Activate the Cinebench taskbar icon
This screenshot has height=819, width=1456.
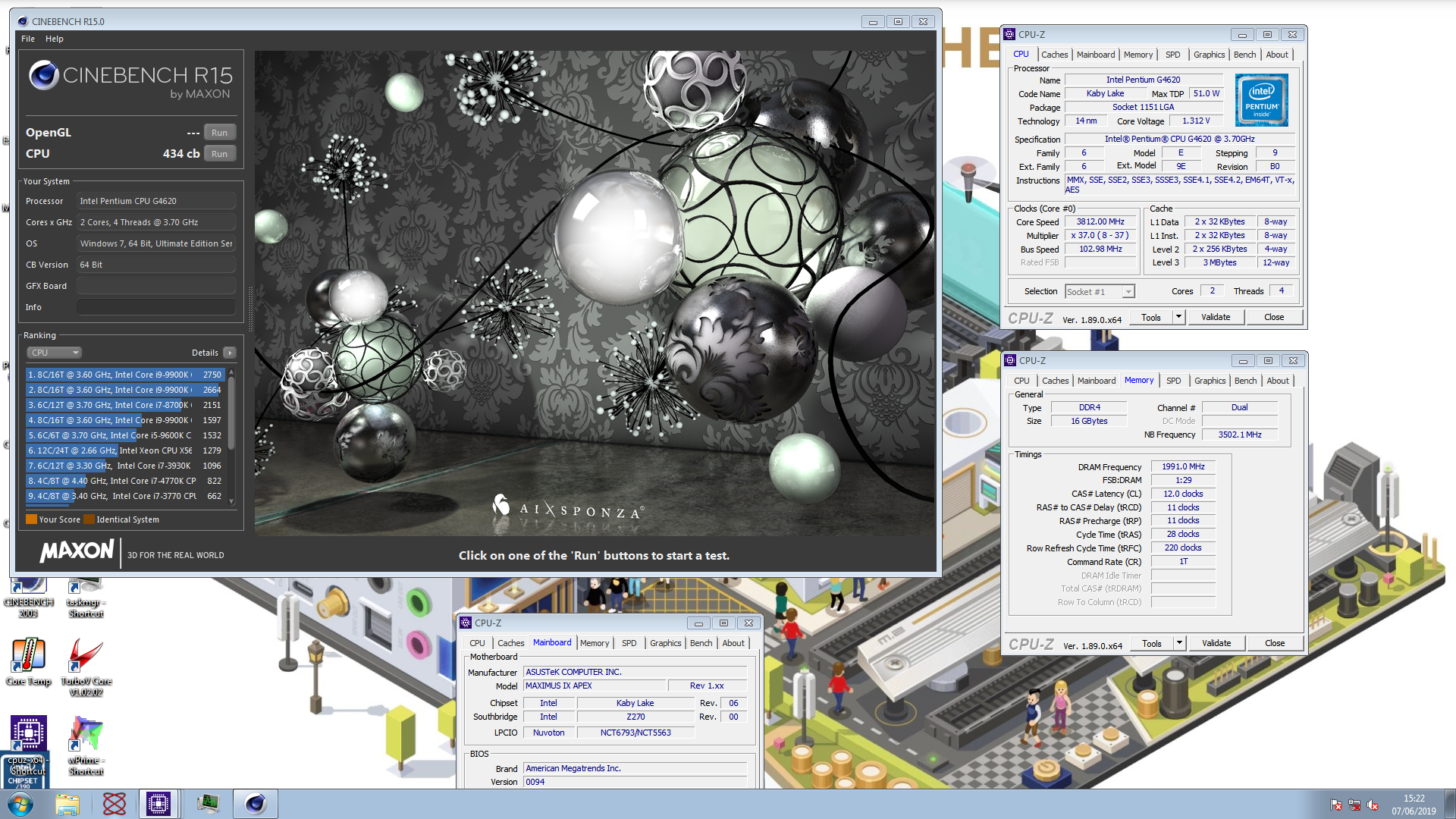(x=256, y=804)
